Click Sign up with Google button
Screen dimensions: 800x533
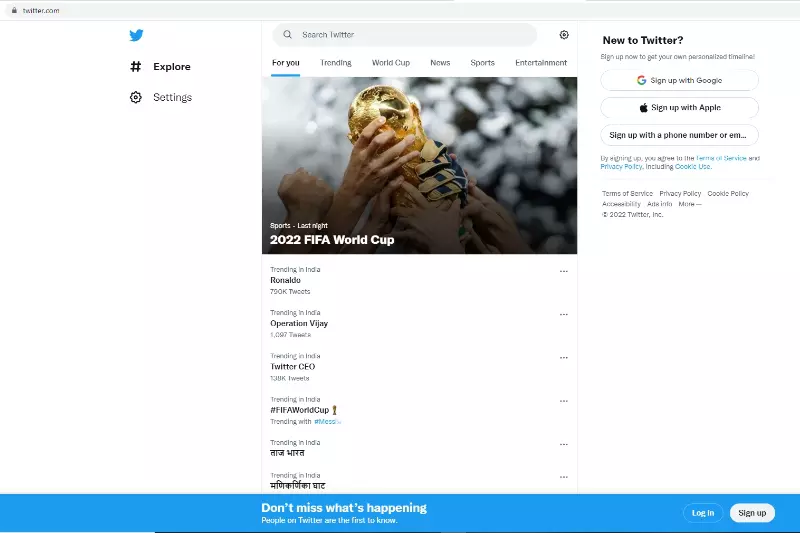pyautogui.click(x=680, y=81)
